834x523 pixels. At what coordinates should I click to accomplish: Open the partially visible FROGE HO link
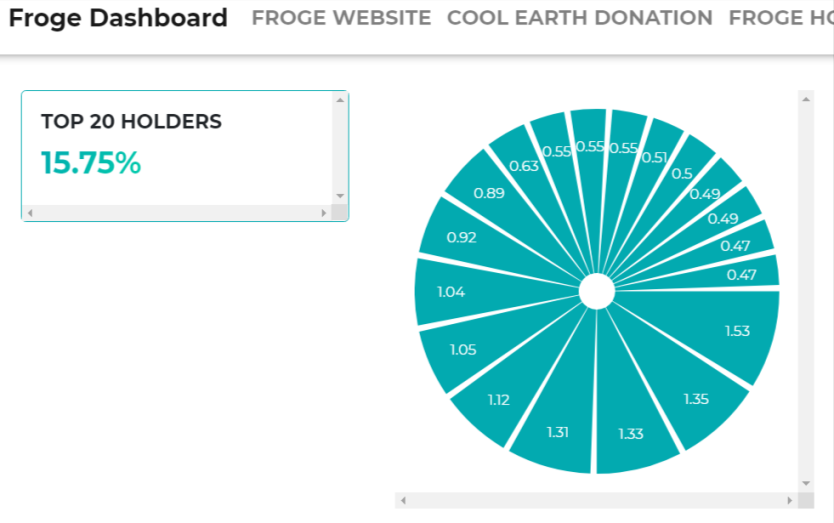click(780, 18)
